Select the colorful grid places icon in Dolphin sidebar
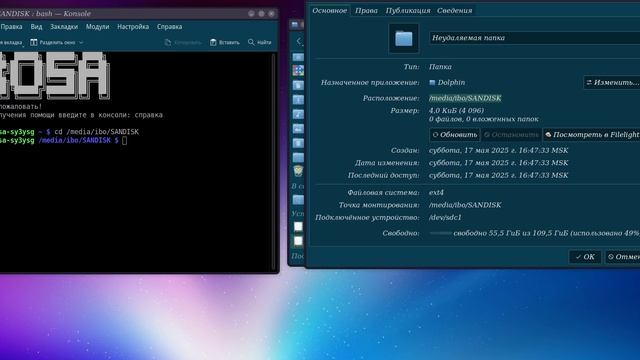Image resolution: width=640 pixels, height=360 pixels. 298,70
